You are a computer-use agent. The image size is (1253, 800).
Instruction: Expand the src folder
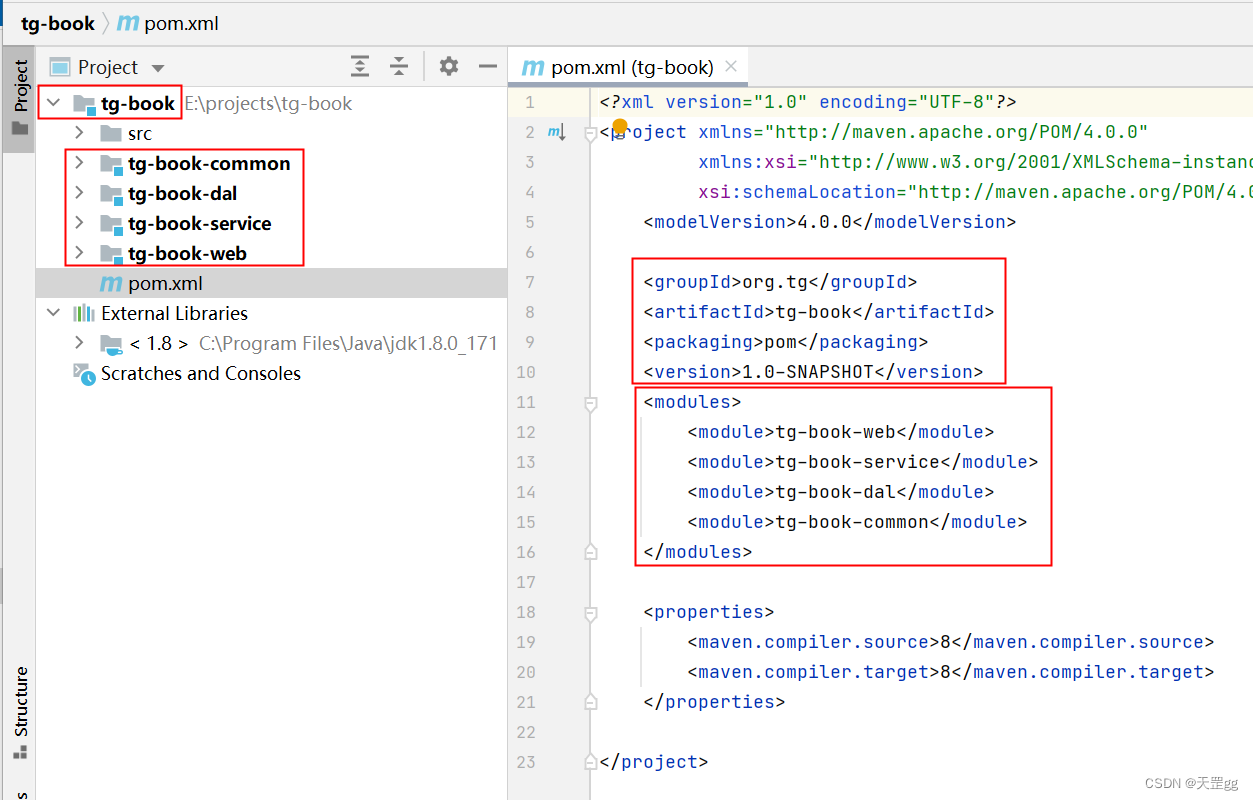[x=79, y=133]
